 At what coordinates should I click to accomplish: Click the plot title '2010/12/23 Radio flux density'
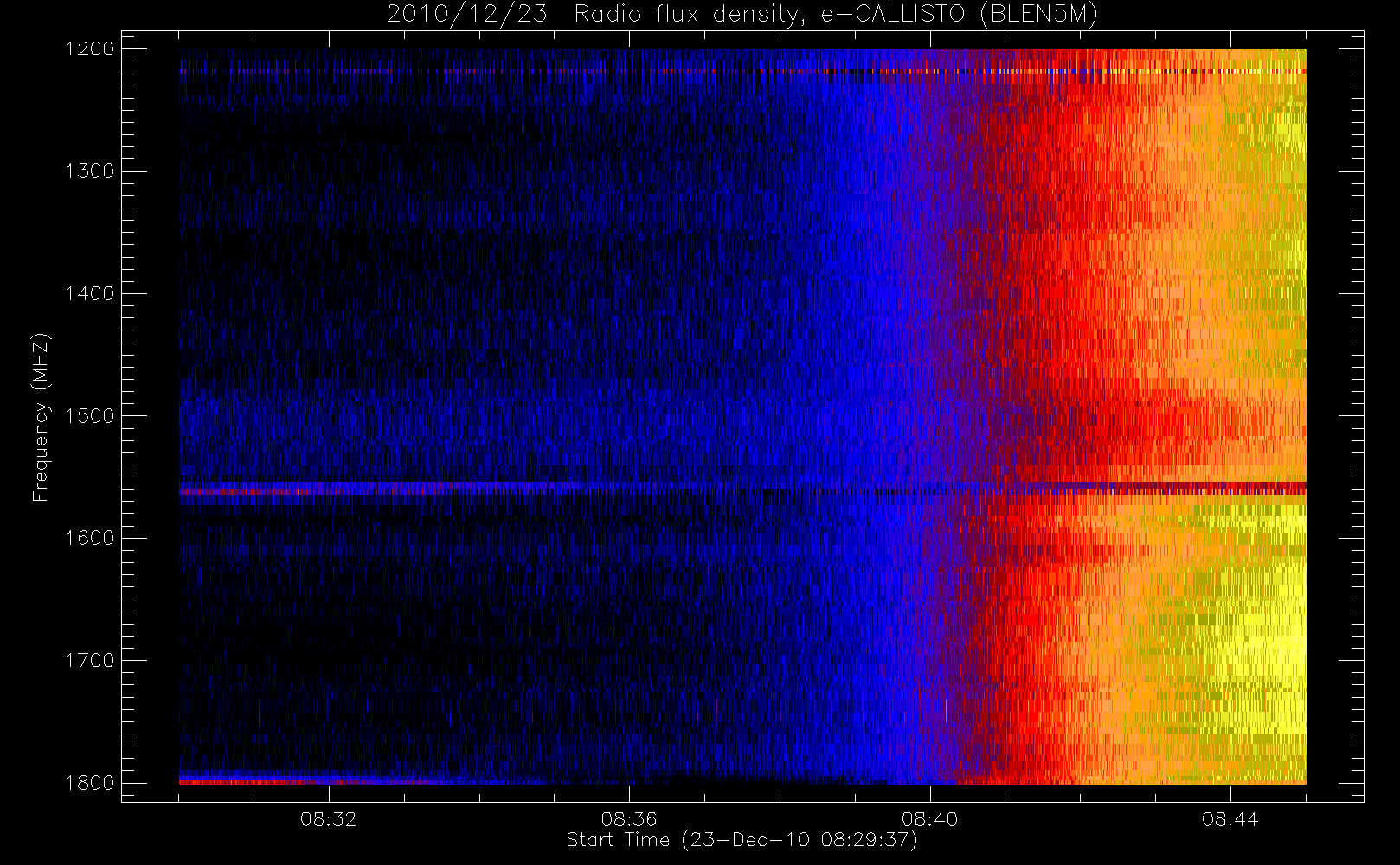point(742,15)
